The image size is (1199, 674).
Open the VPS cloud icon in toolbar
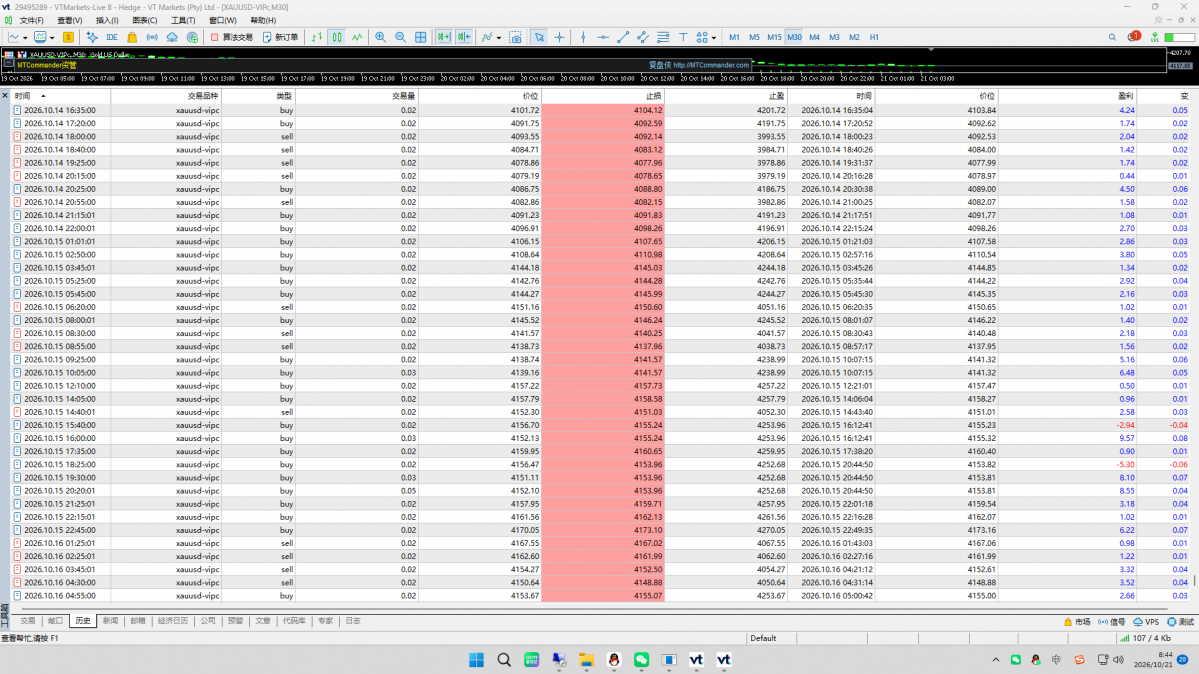172,37
